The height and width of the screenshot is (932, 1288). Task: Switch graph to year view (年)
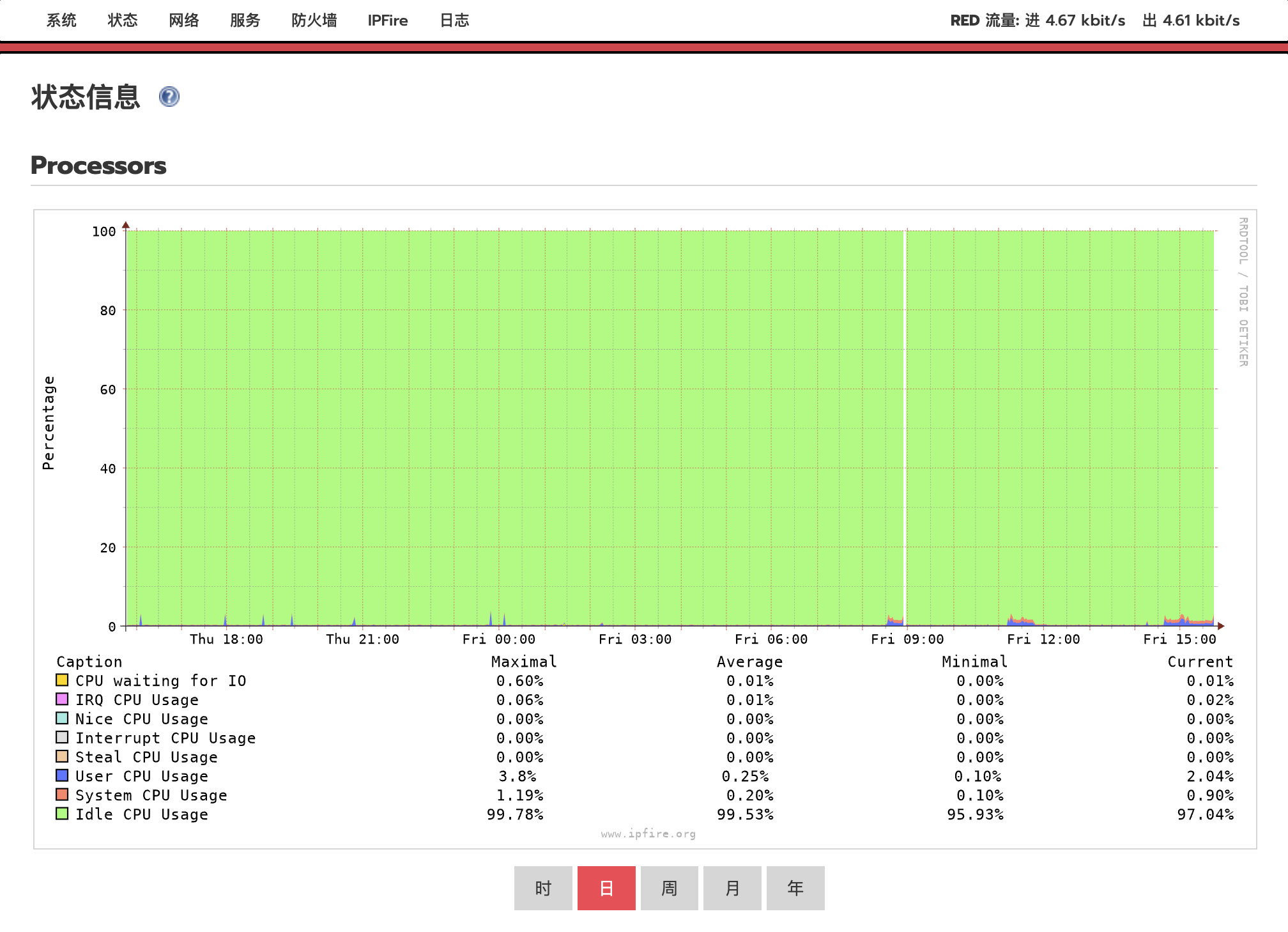(795, 888)
